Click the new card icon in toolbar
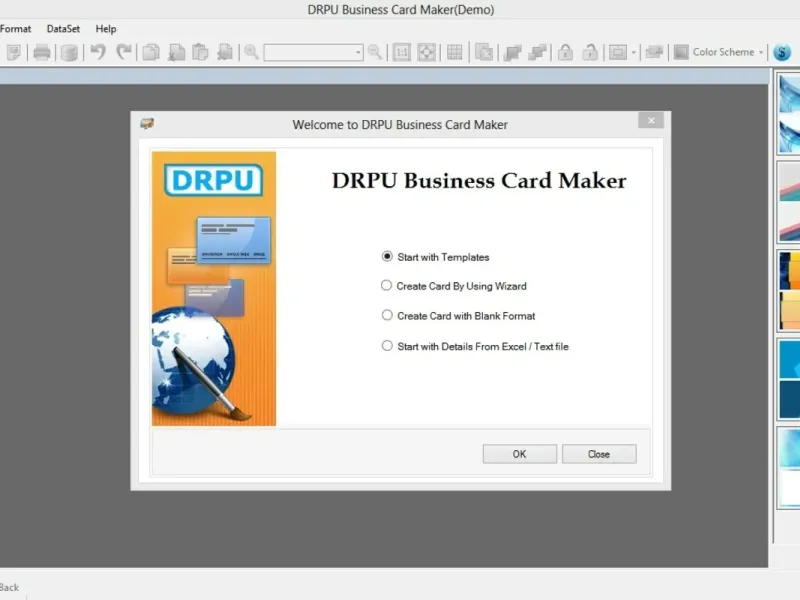 (14, 52)
